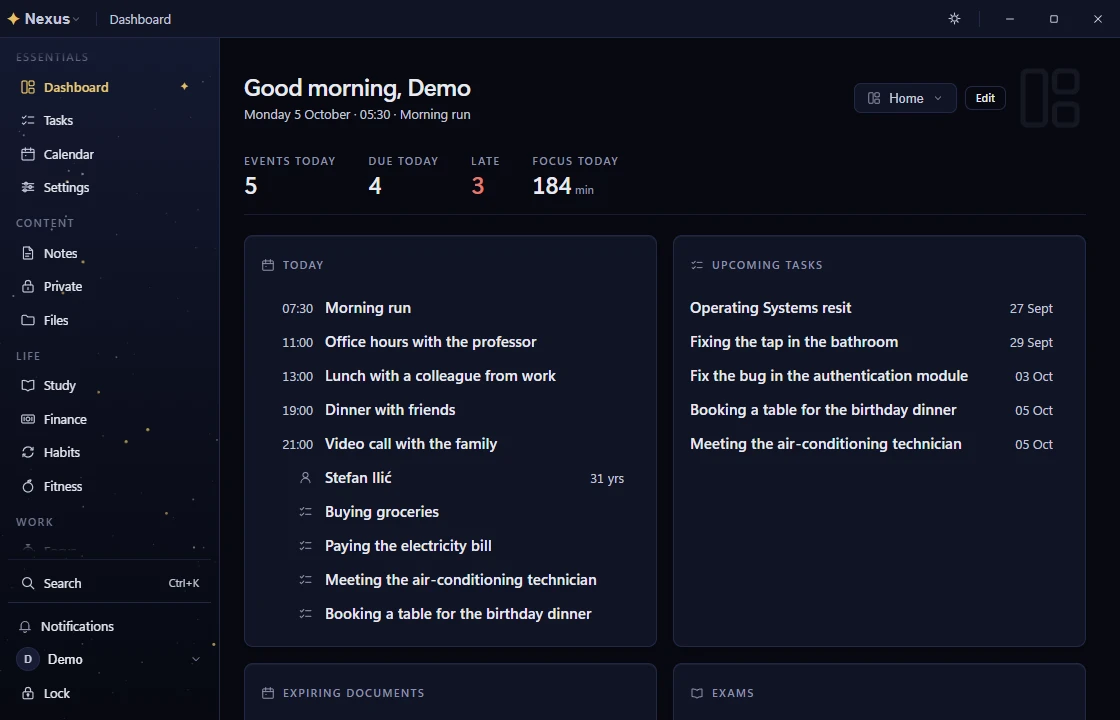1120x720 pixels.
Task: Click the 31 yrs age label
Action: click(x=607, y=479)
